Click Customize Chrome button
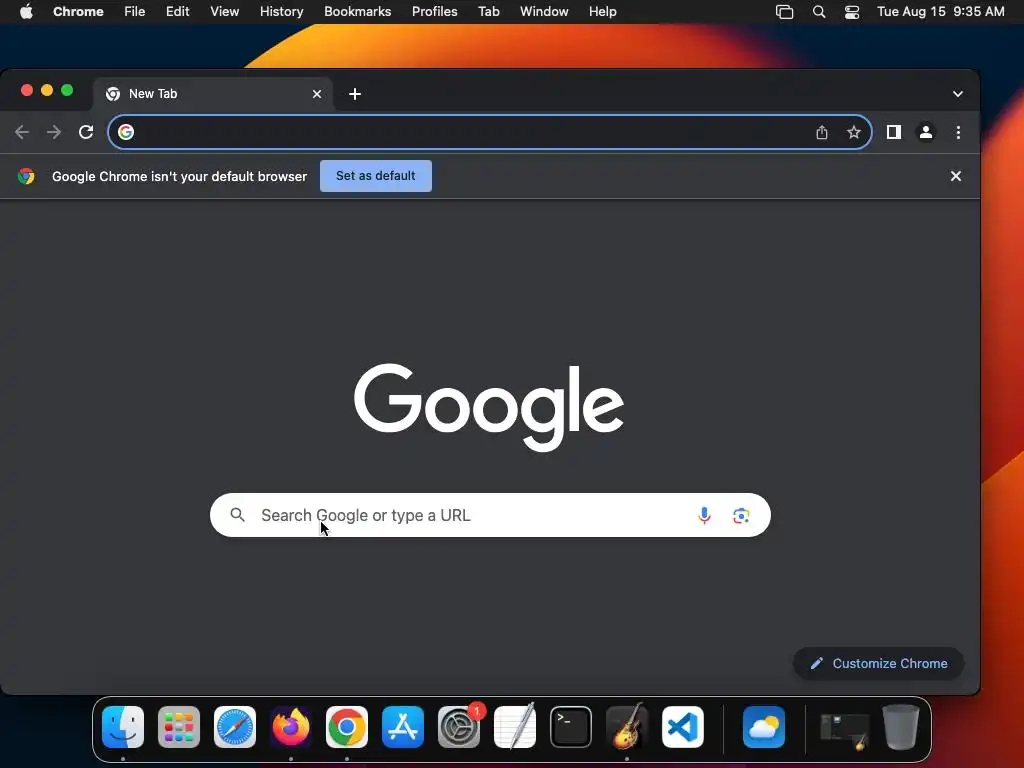 coord(878,664)
